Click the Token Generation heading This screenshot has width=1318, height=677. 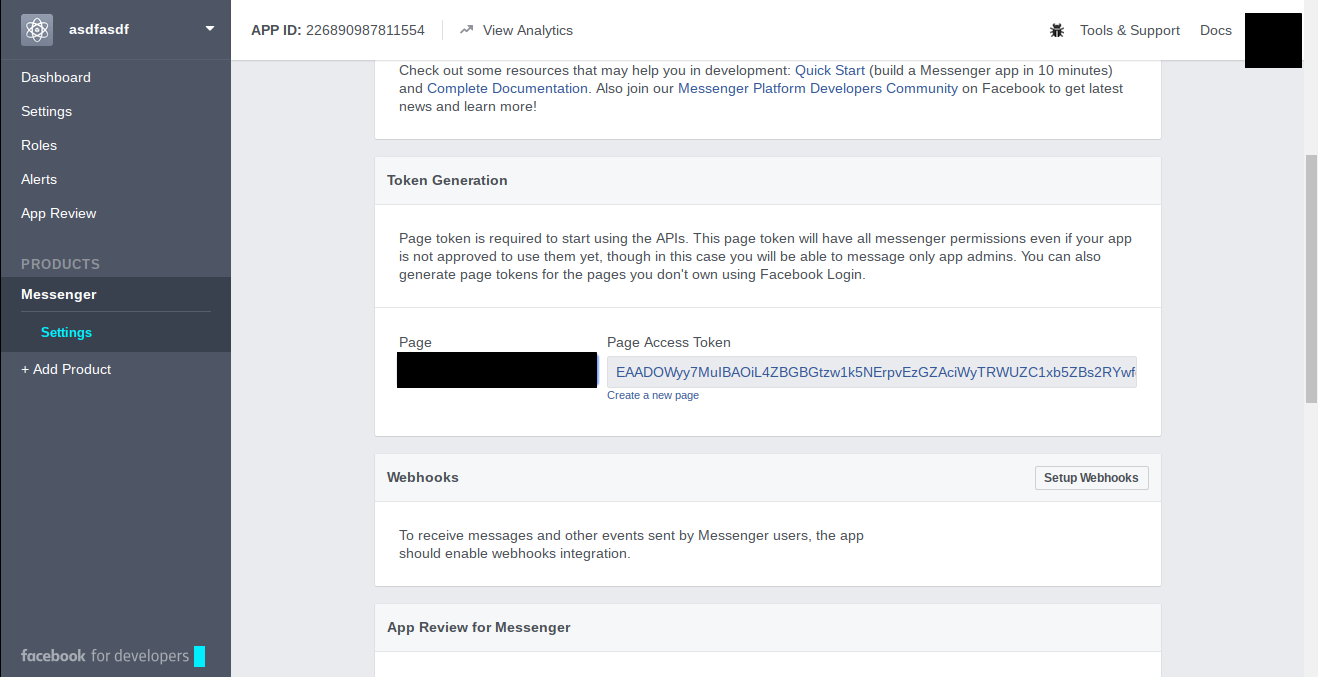pos(447,180)
